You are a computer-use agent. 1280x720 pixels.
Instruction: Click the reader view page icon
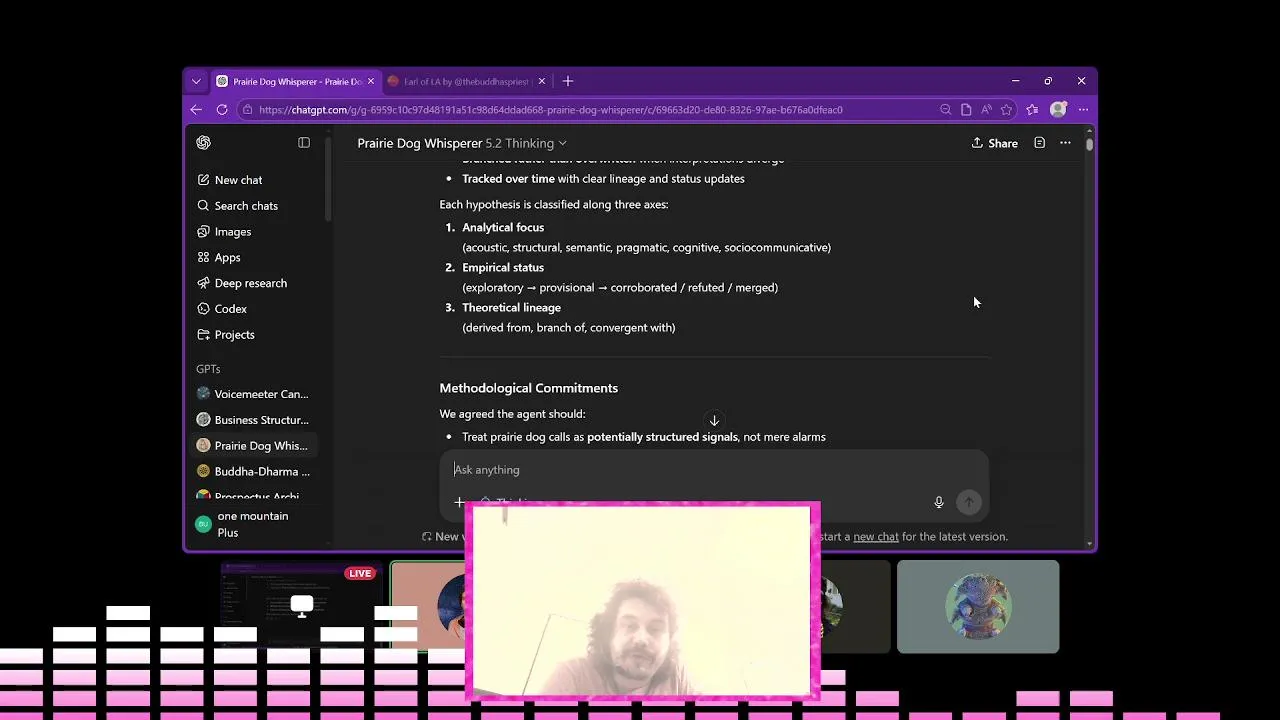[x=966, y=110]
